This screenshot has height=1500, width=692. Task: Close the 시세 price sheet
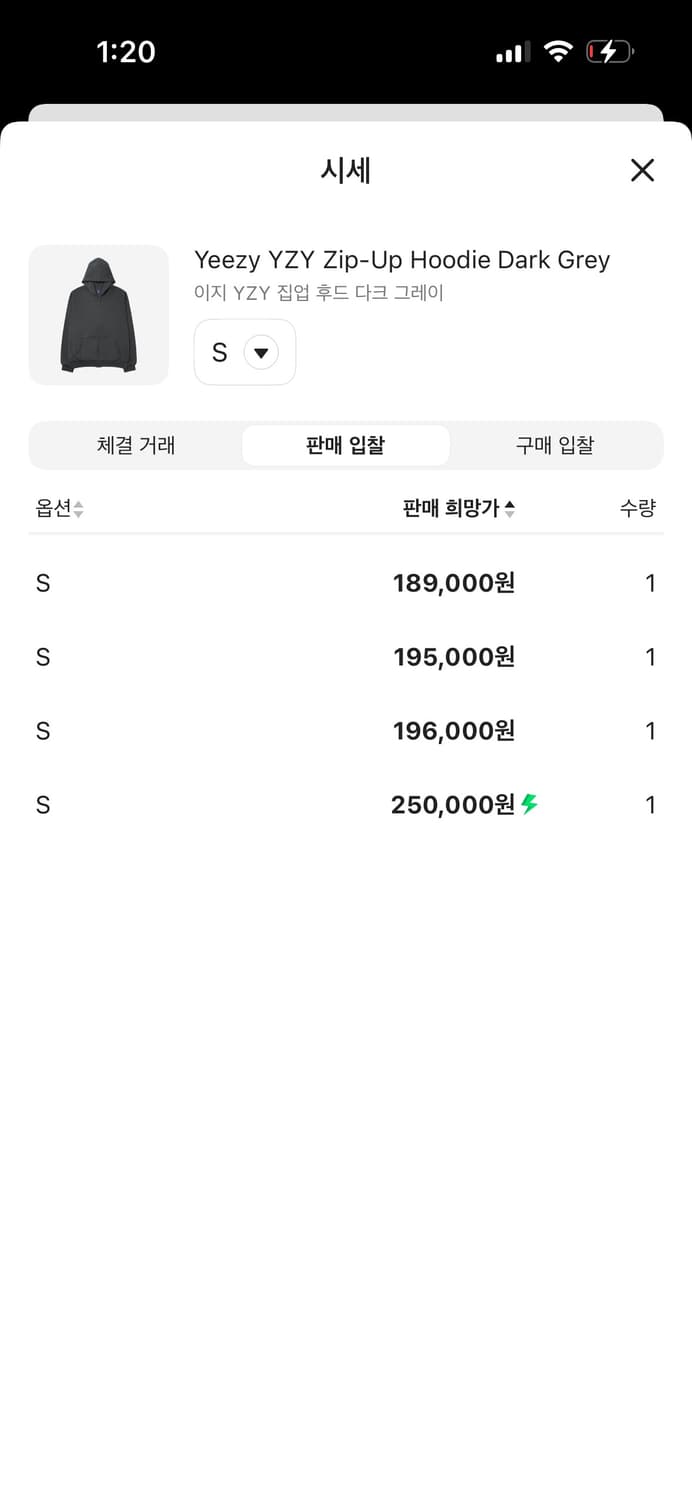click(x=642, y=170)
